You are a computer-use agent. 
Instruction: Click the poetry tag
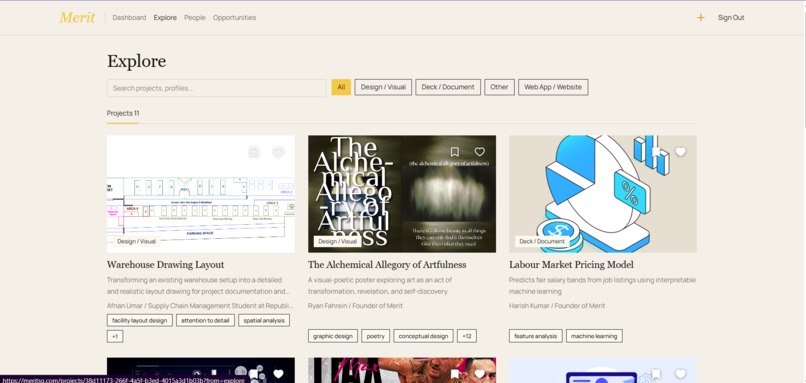point(376,336)
